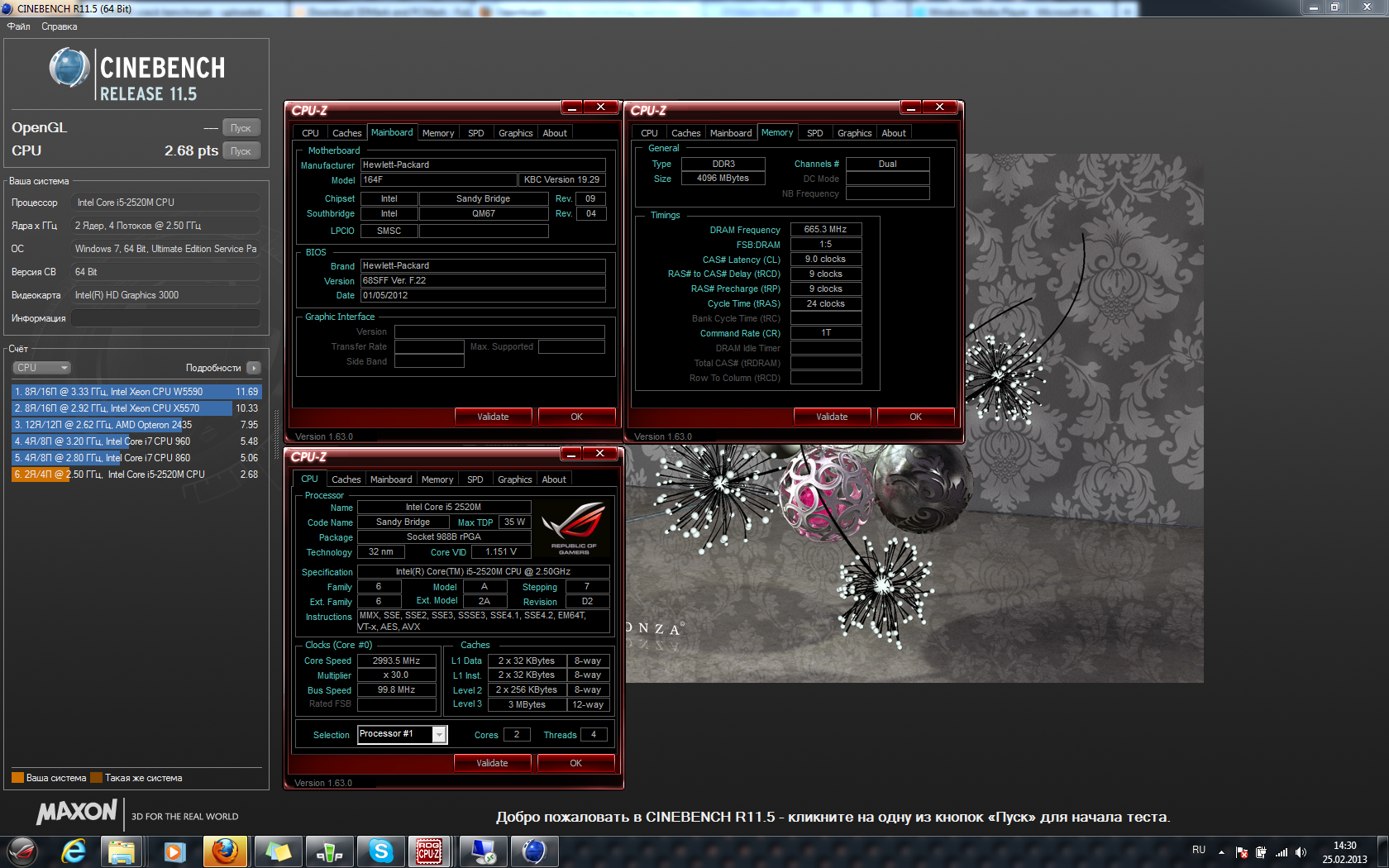Open the Справка menu

[60, 26]
